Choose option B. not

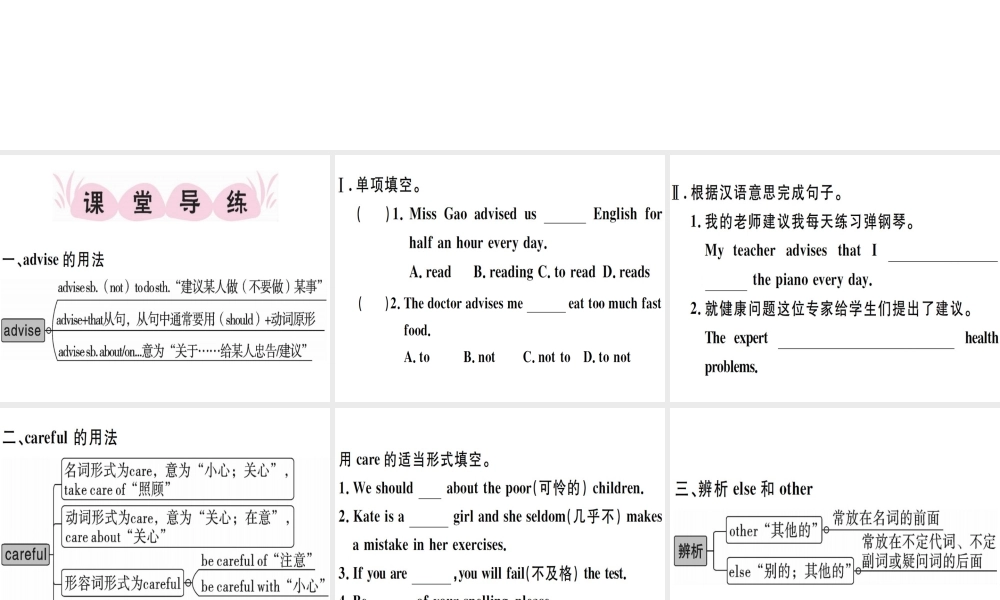click(x=479, y=357)
